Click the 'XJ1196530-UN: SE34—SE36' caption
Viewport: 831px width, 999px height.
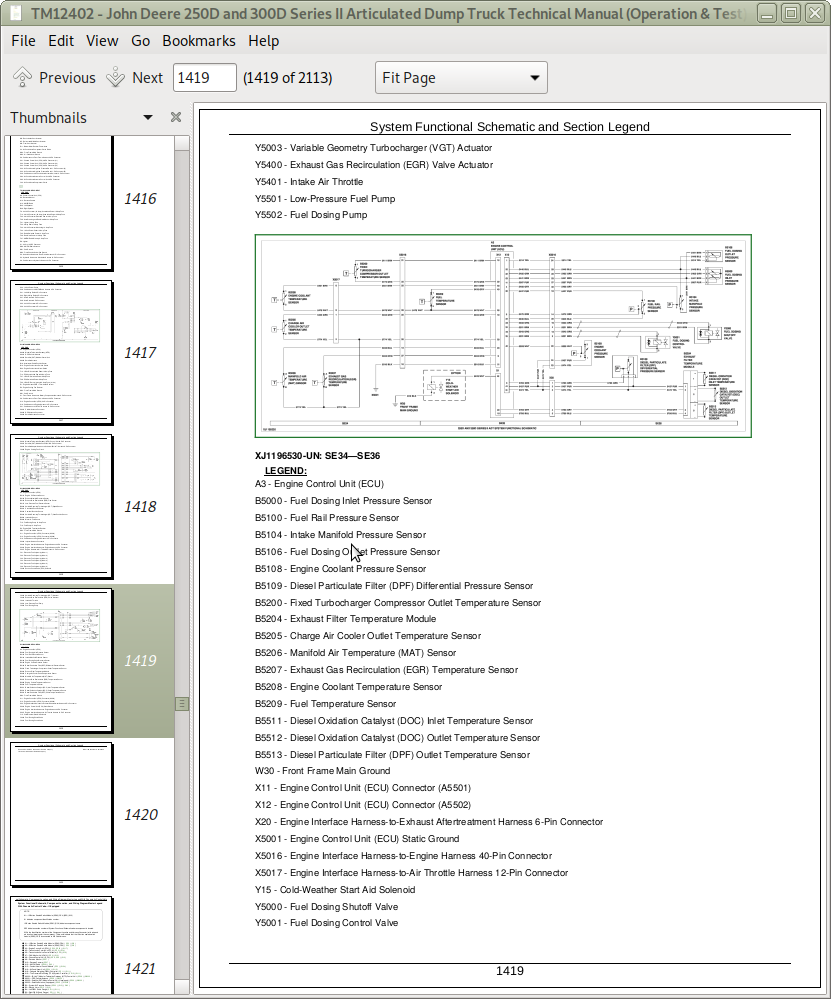coord(317,456)
